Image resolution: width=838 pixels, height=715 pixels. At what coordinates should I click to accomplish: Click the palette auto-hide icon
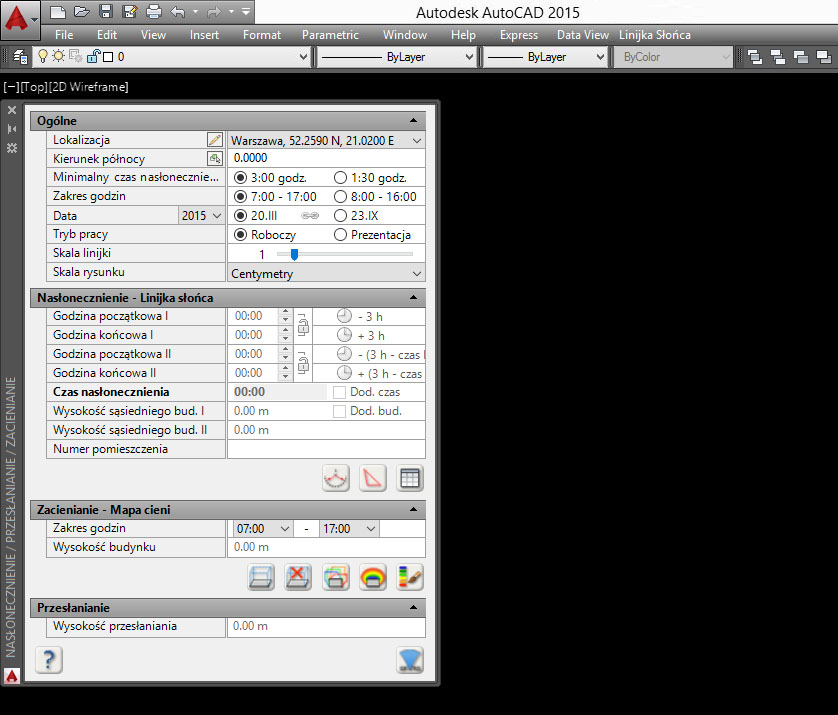coord(12,129)
